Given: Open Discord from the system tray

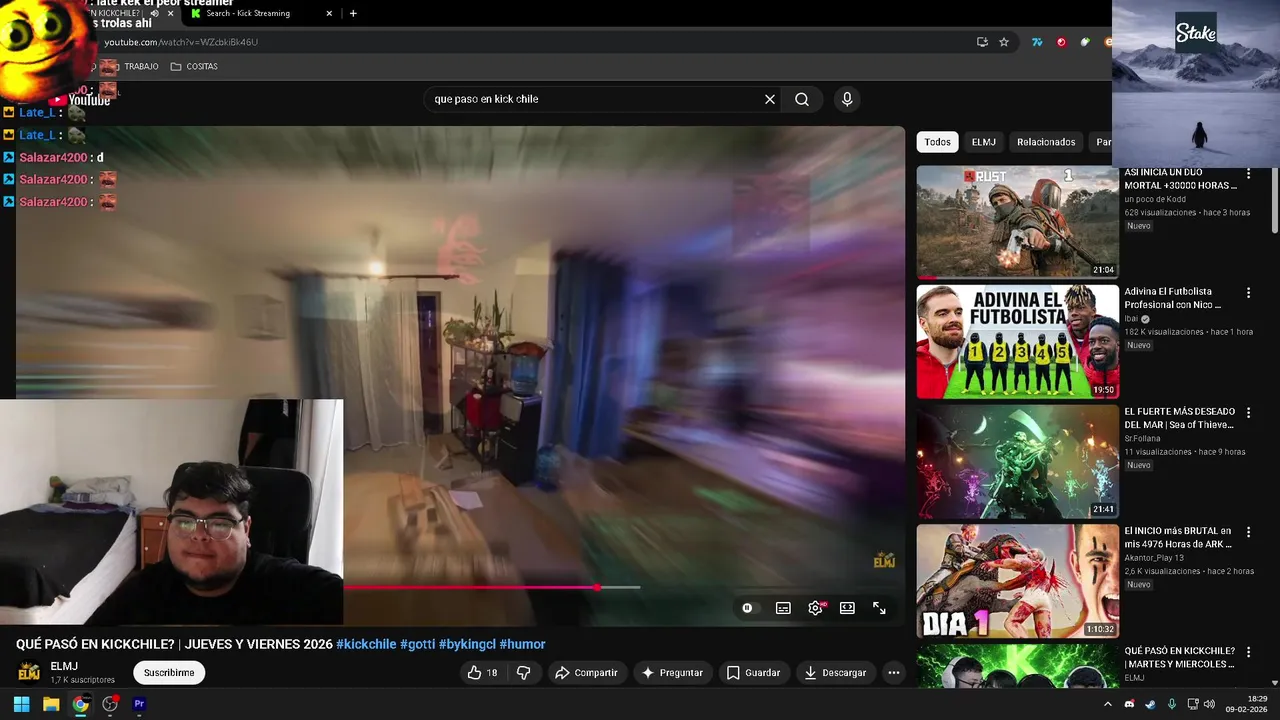Looking at the screenshot, I should [x=1130, y=704].
